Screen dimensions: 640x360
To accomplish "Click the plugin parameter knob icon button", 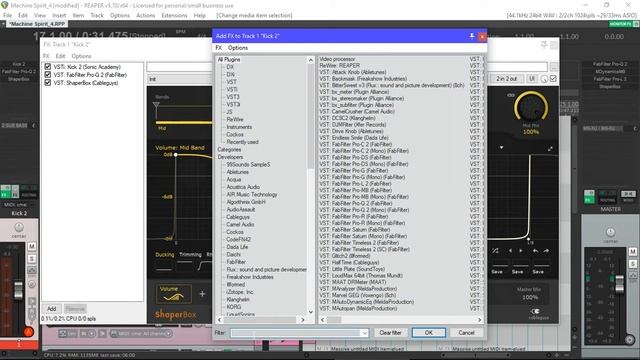I will 544,79.
